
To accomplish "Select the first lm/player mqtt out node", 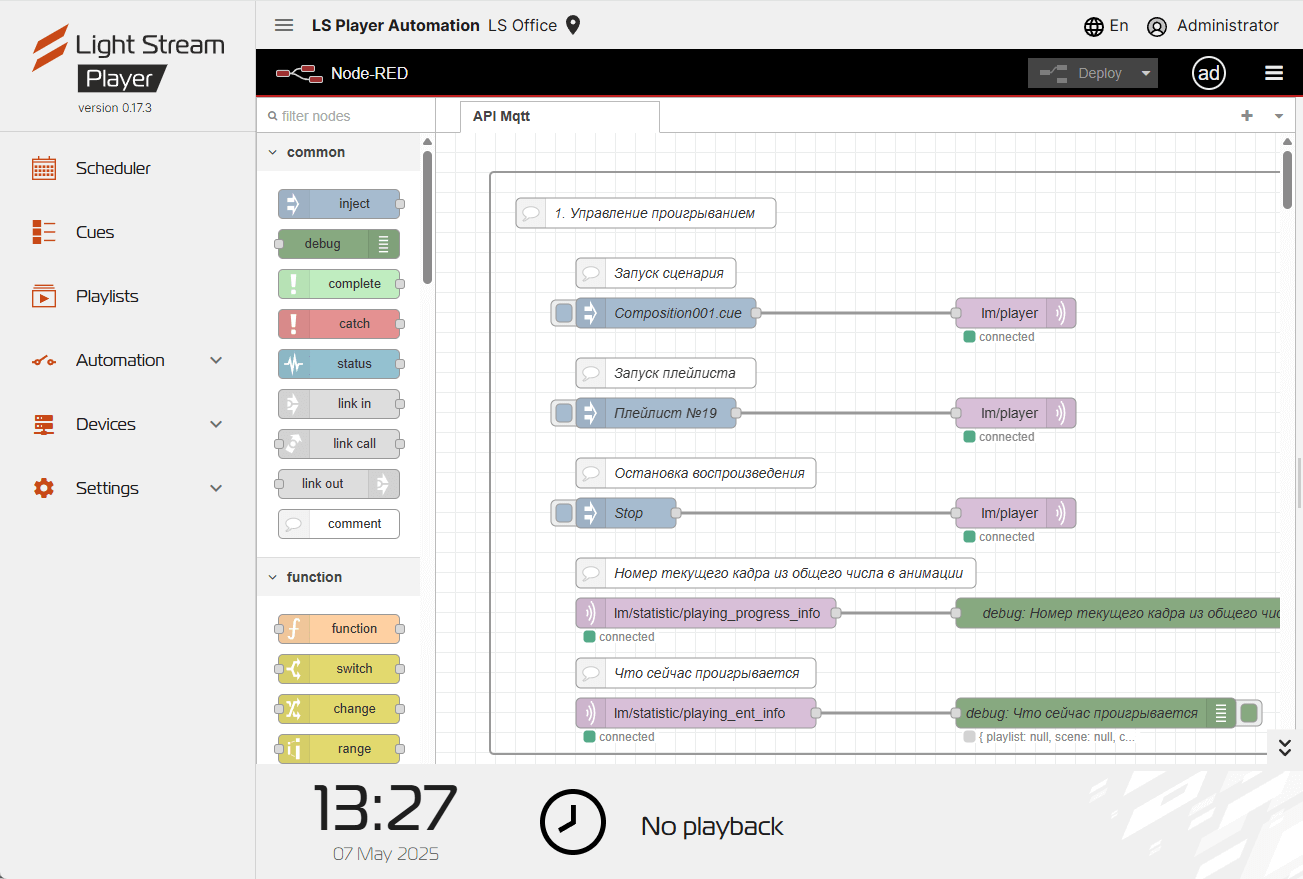I will (x=1015, y=313).
